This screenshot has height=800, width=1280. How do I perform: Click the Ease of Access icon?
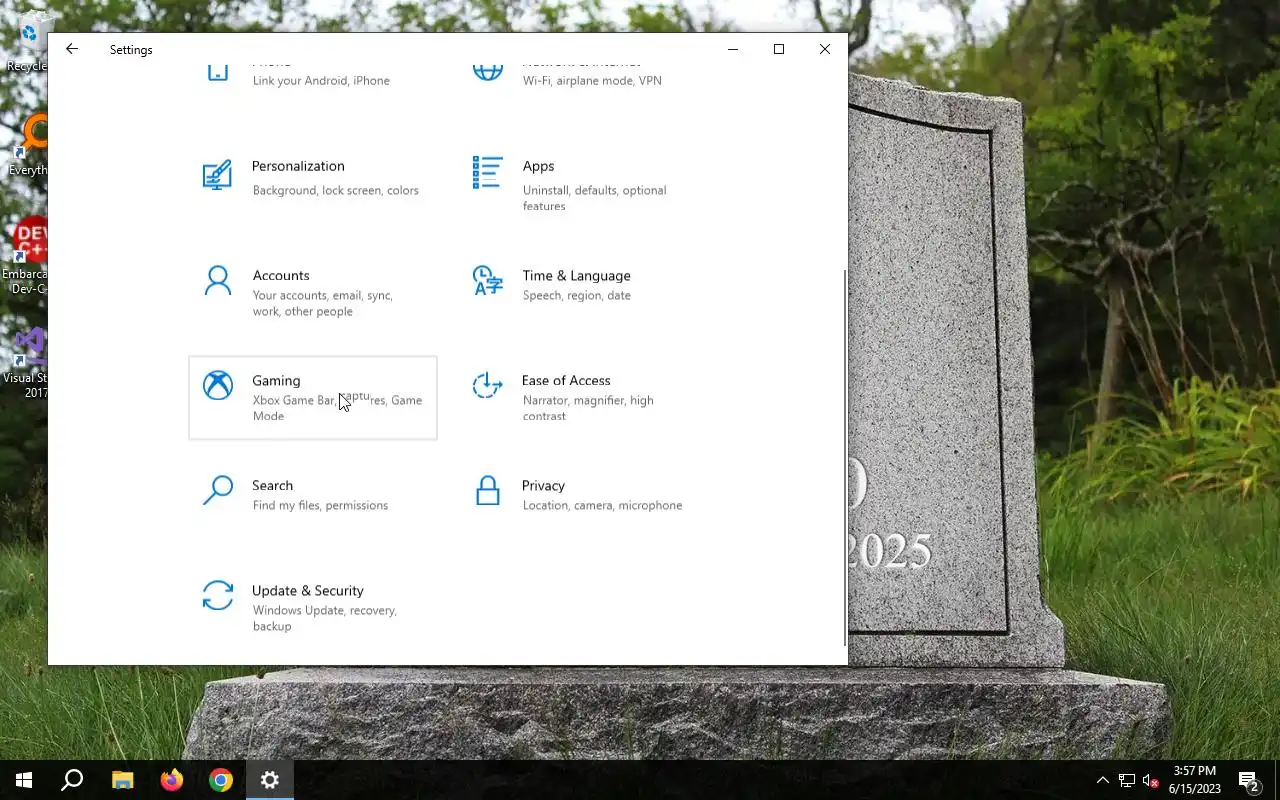coord(487,385)
